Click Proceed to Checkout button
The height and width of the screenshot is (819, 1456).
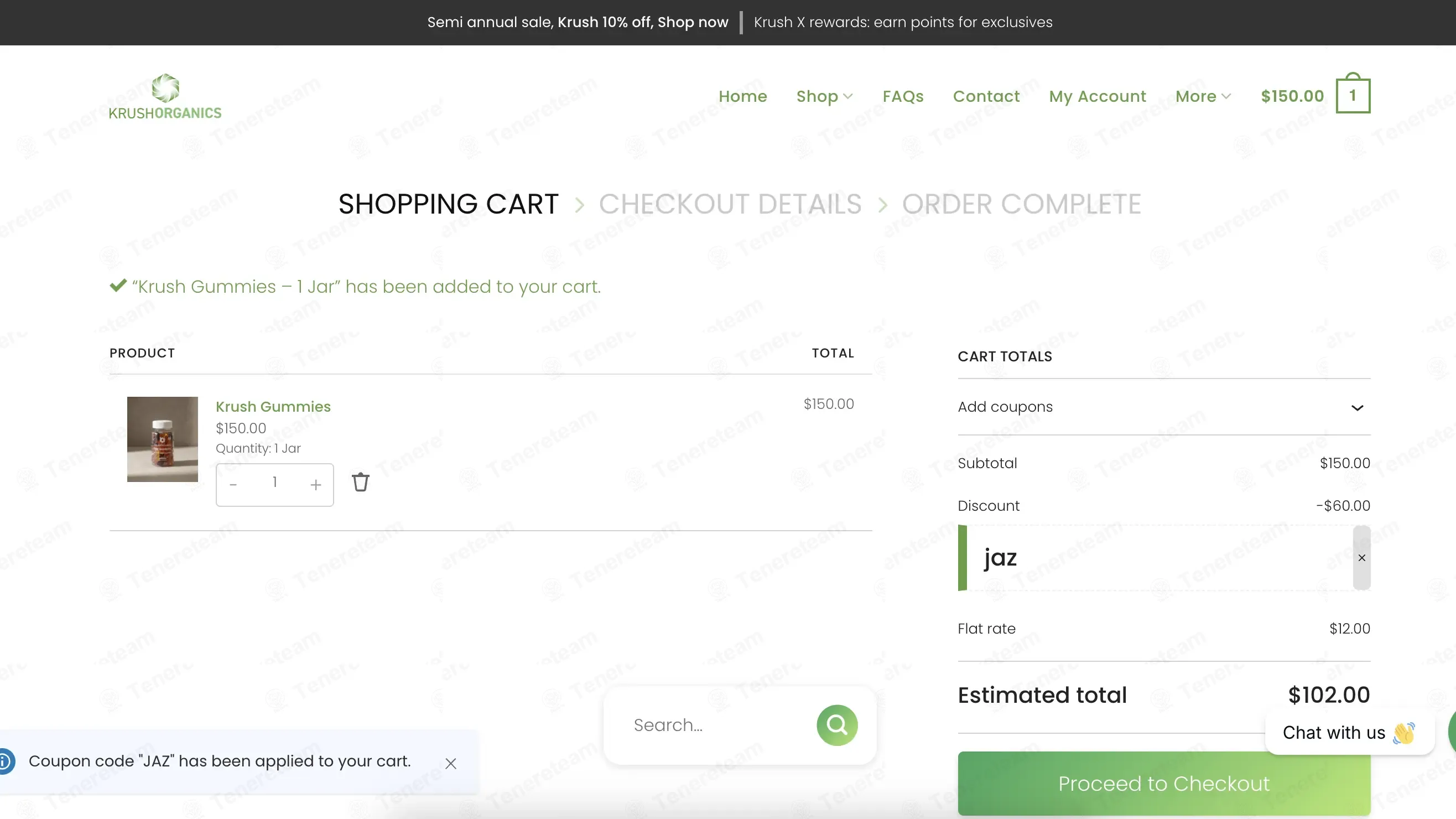pos(1164,784)
